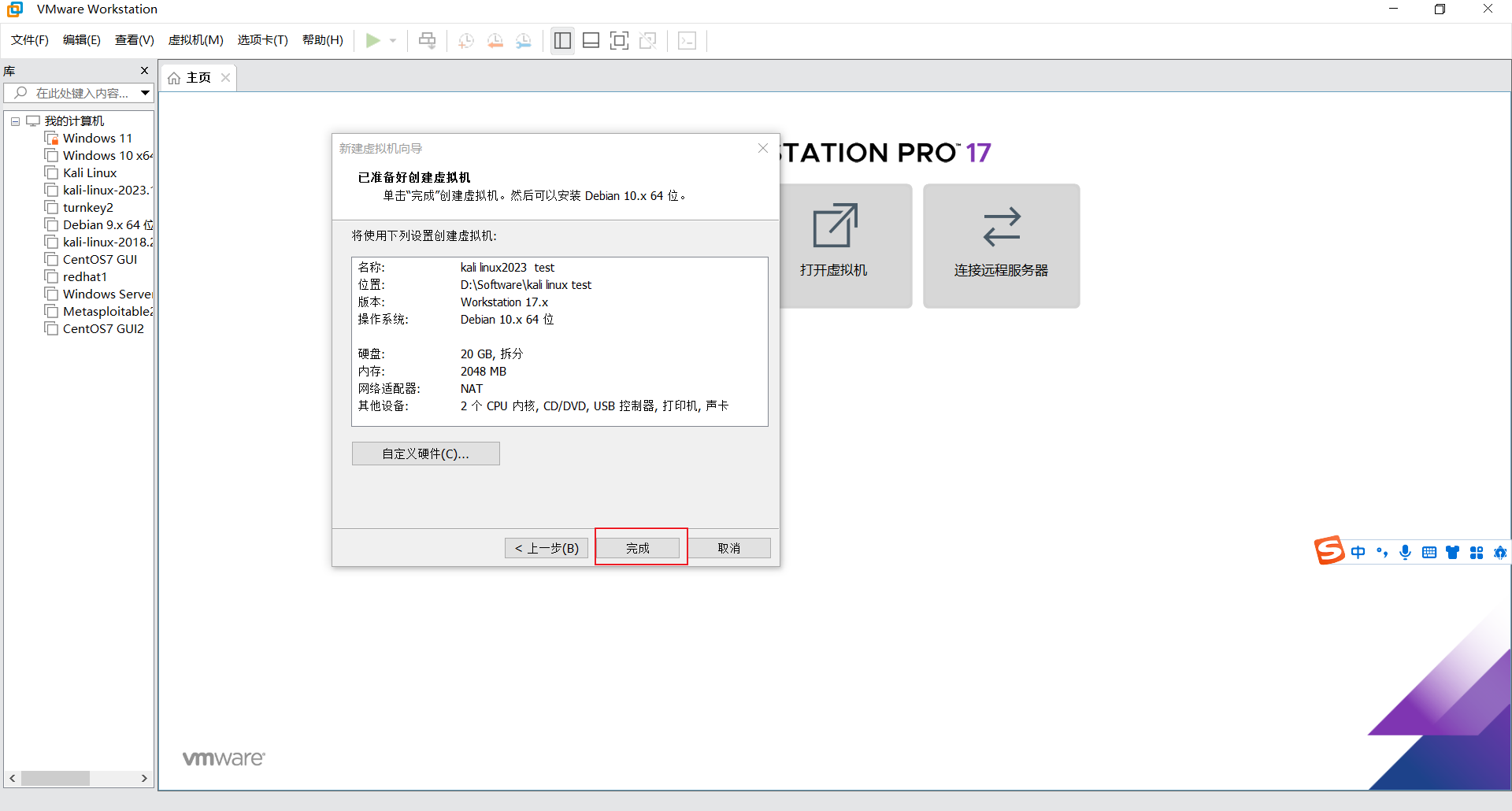Open the 帮助(H) menu
The image size is (1512, 811).
tap(323, 40)
